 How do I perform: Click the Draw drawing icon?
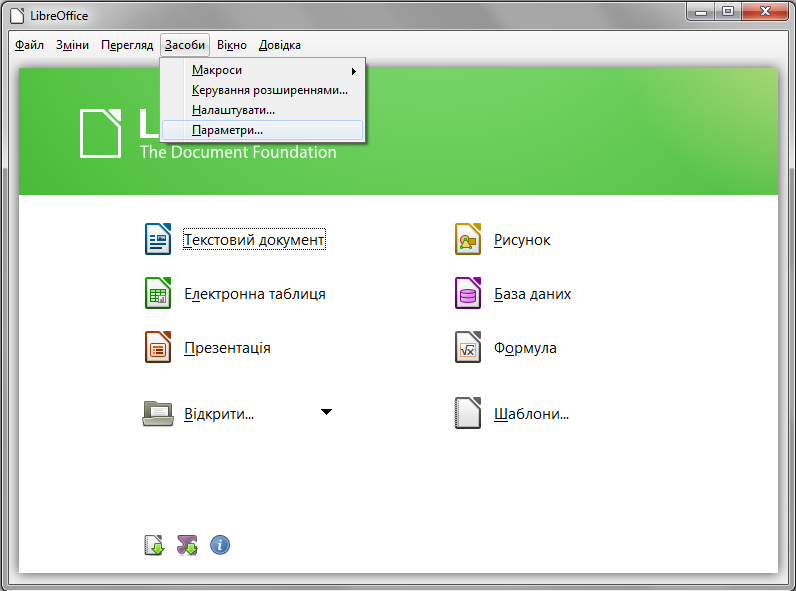coord(468,239)
